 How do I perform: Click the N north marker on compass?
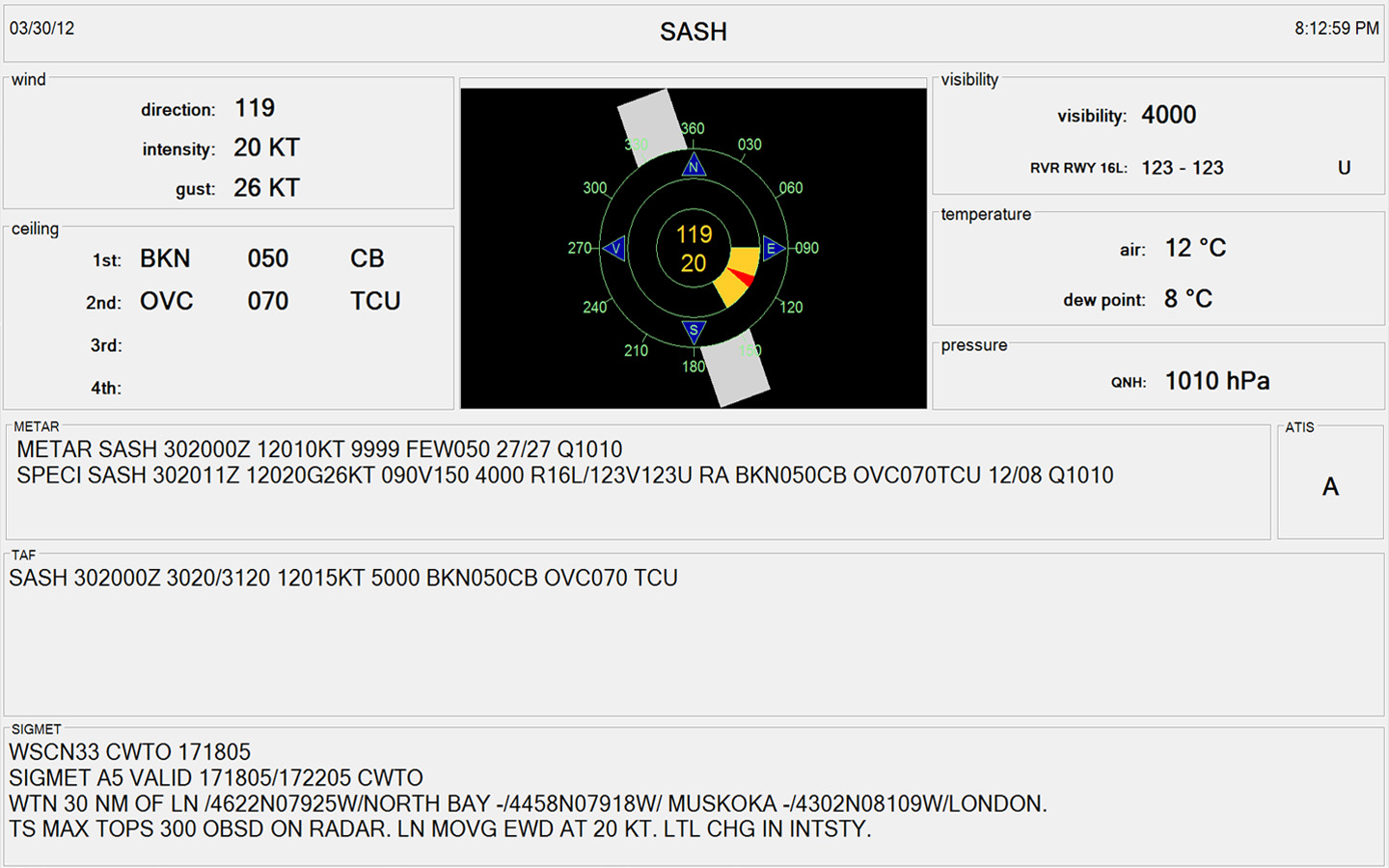point(694,166)
